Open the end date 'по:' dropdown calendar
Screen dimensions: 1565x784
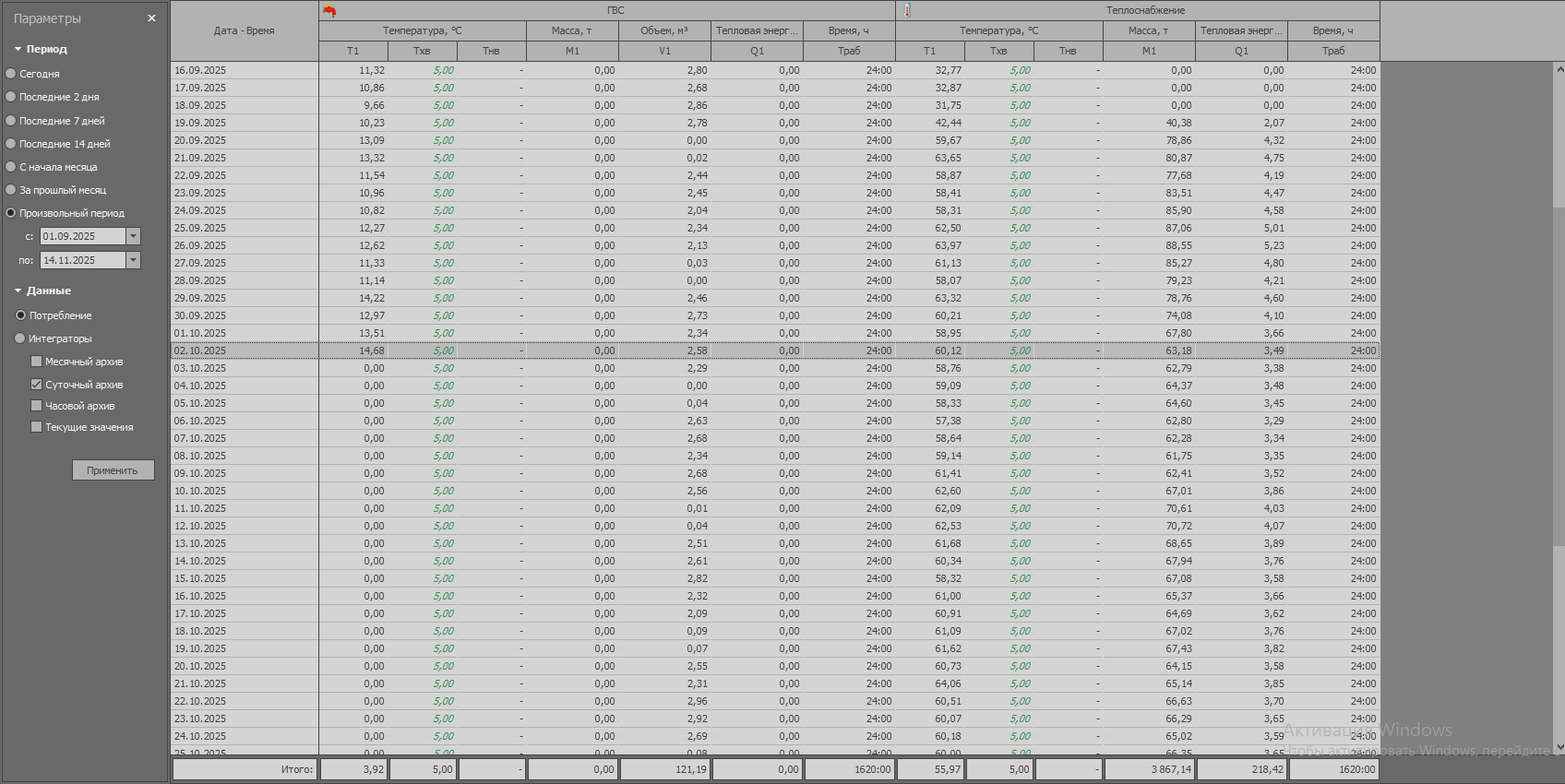click(134, 261)
